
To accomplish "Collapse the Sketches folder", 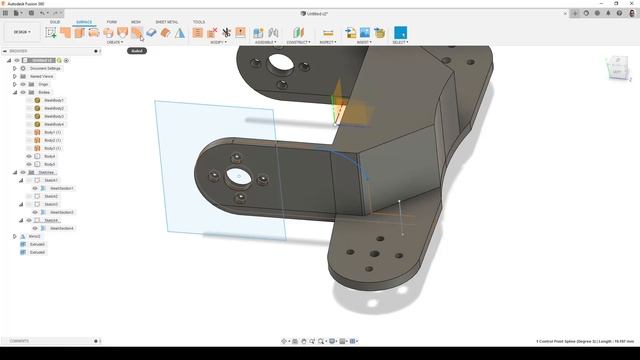I will tap(15, 172).
